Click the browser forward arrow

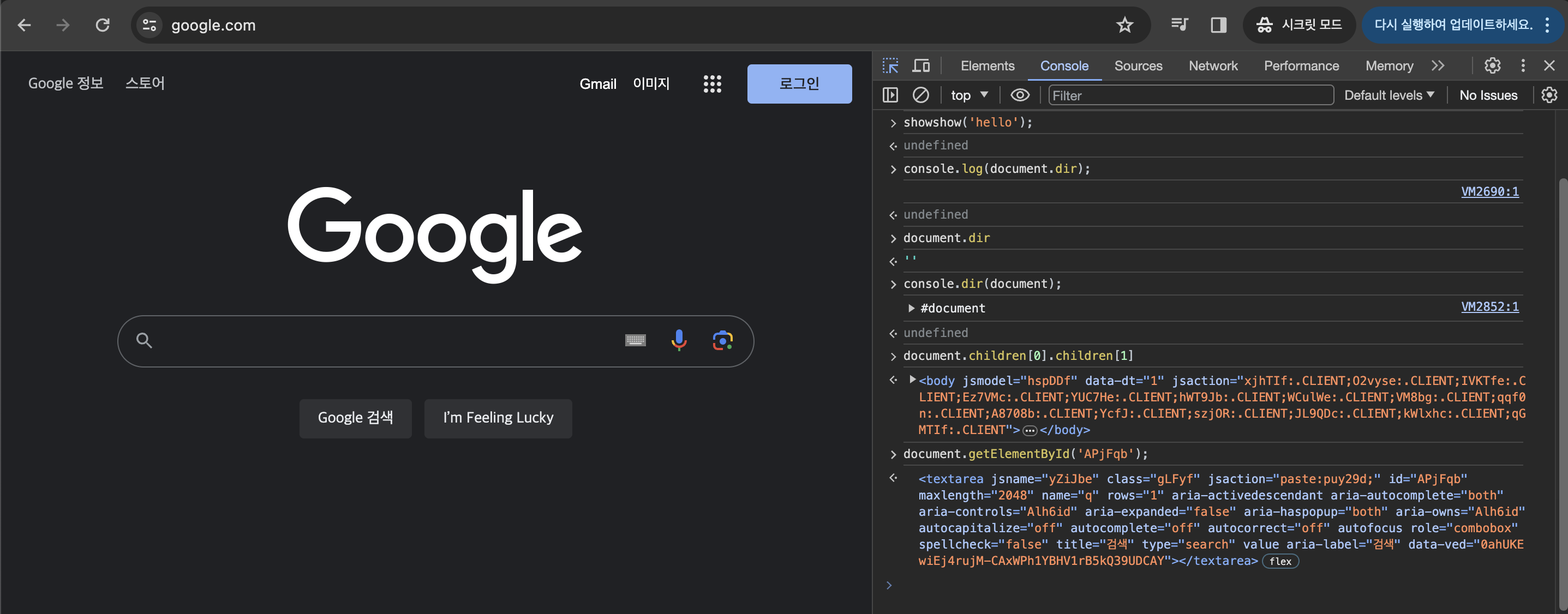(63, 25)
